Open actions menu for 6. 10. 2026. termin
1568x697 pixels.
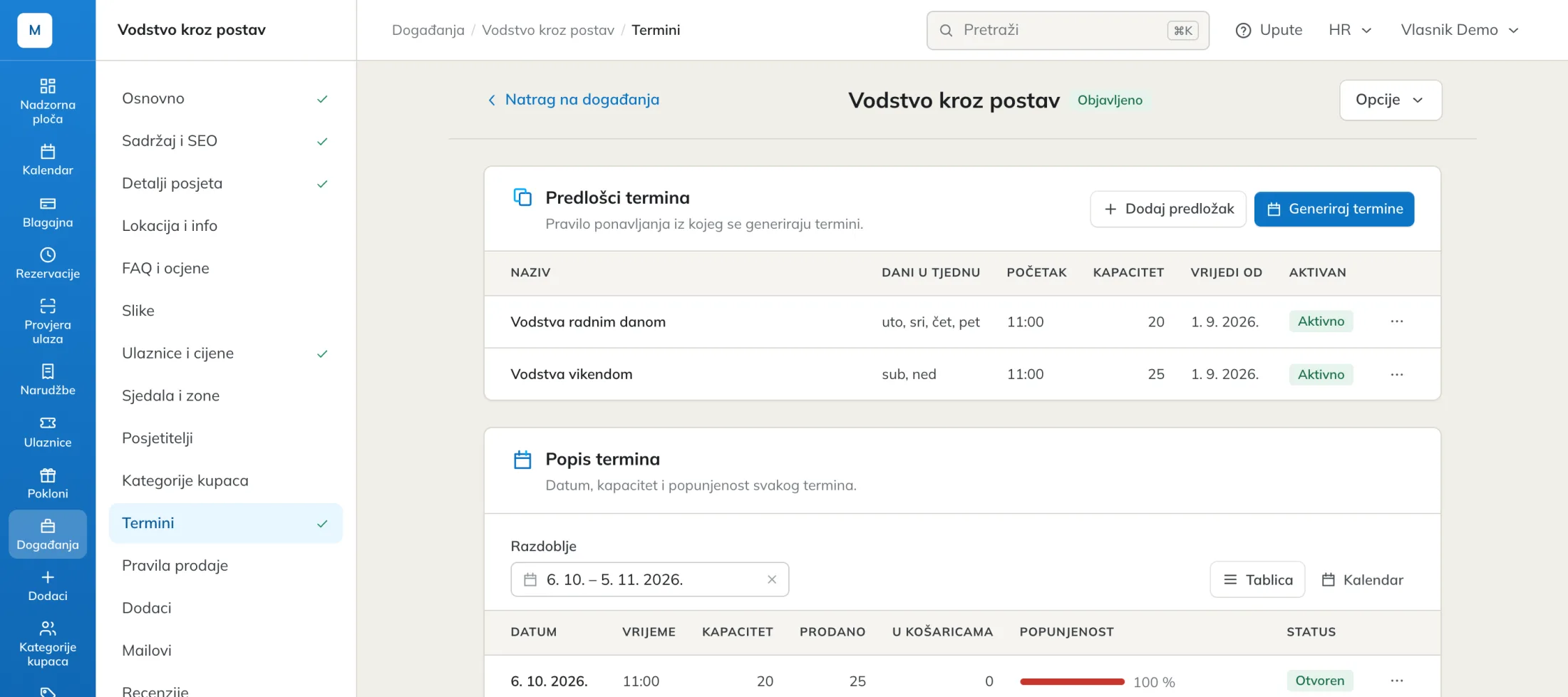point(1397,681)
